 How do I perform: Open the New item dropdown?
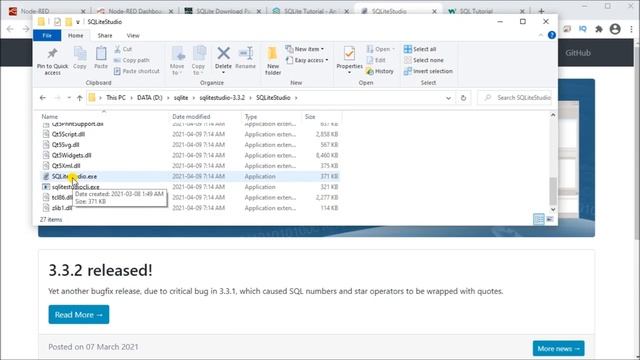tap(304, 49)
